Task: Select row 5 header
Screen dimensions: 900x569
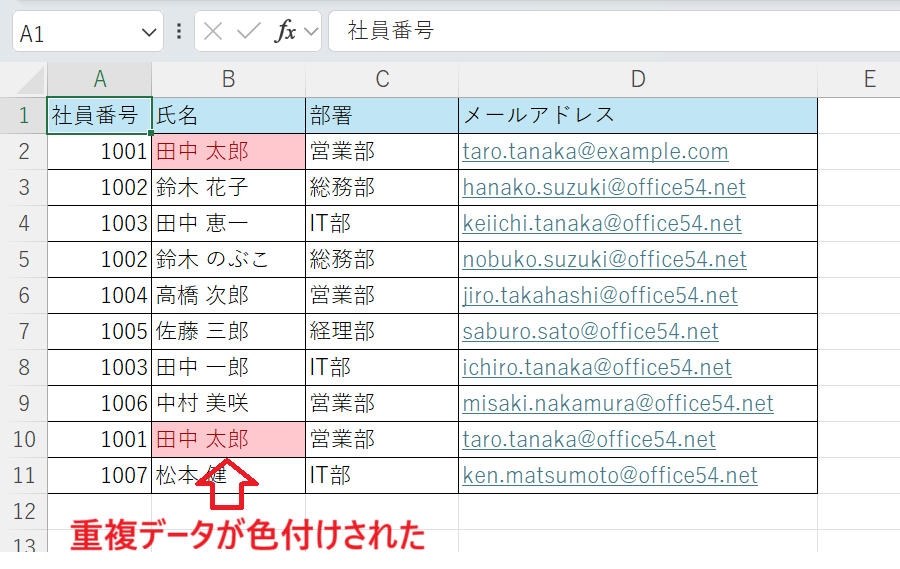Action: pos(24,260)
